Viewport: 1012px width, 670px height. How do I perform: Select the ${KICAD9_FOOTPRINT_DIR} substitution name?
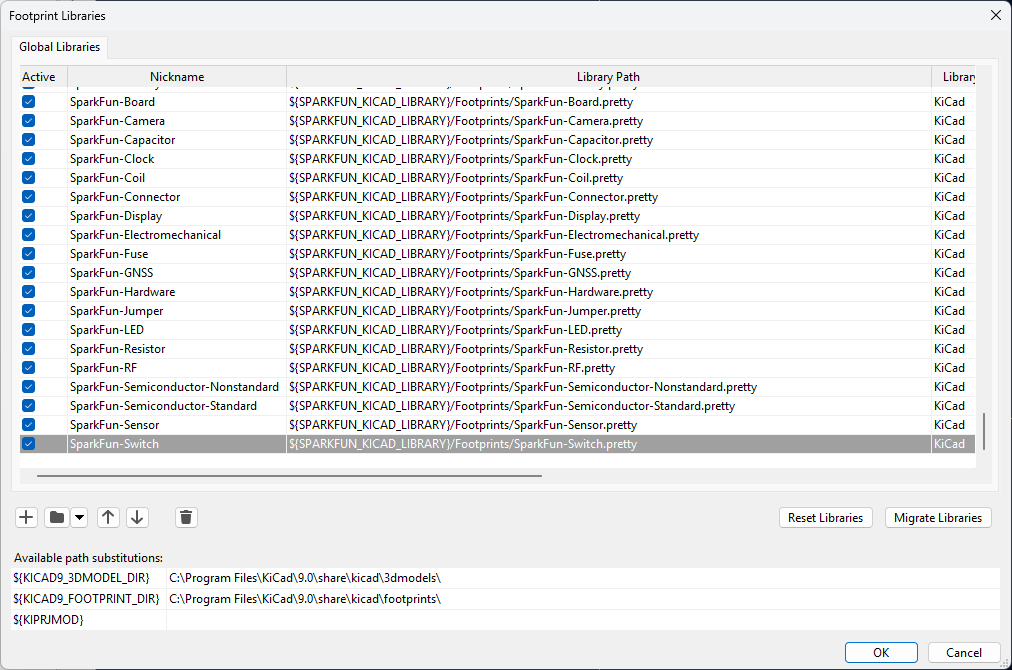pyautogui.click(x=88, y=599)
